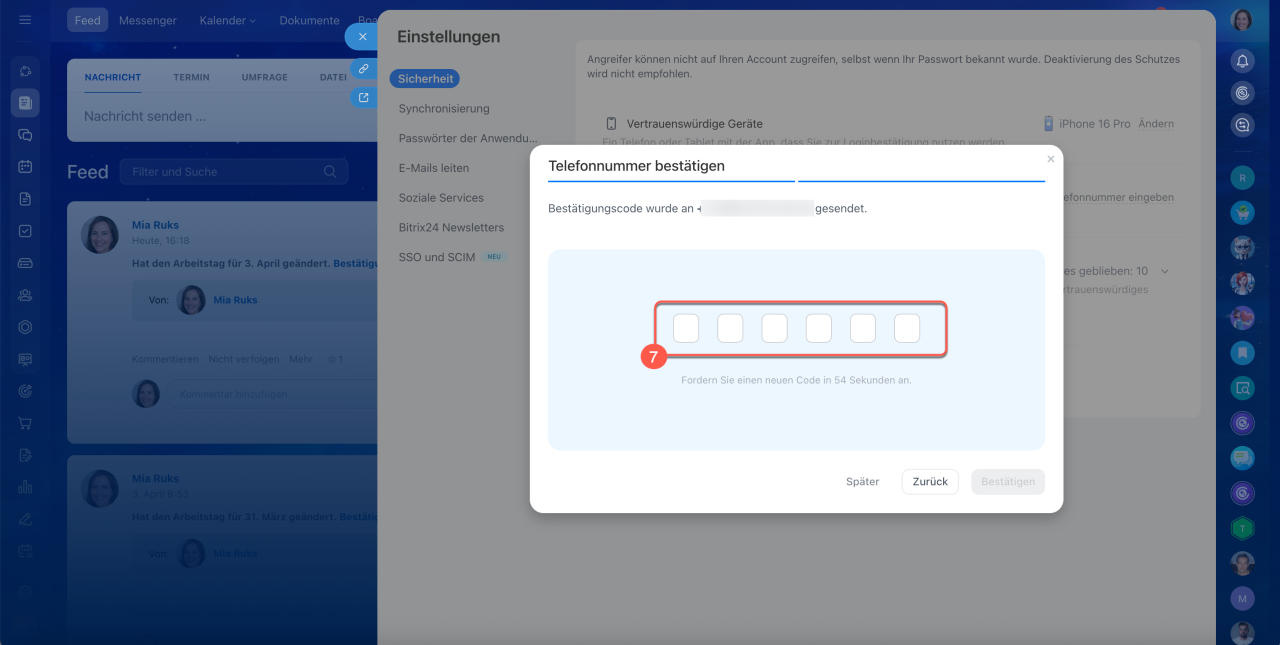The image size is (1280, 645).
Task: Click third confirmation code digit box
Action: (x=774, y=328)
